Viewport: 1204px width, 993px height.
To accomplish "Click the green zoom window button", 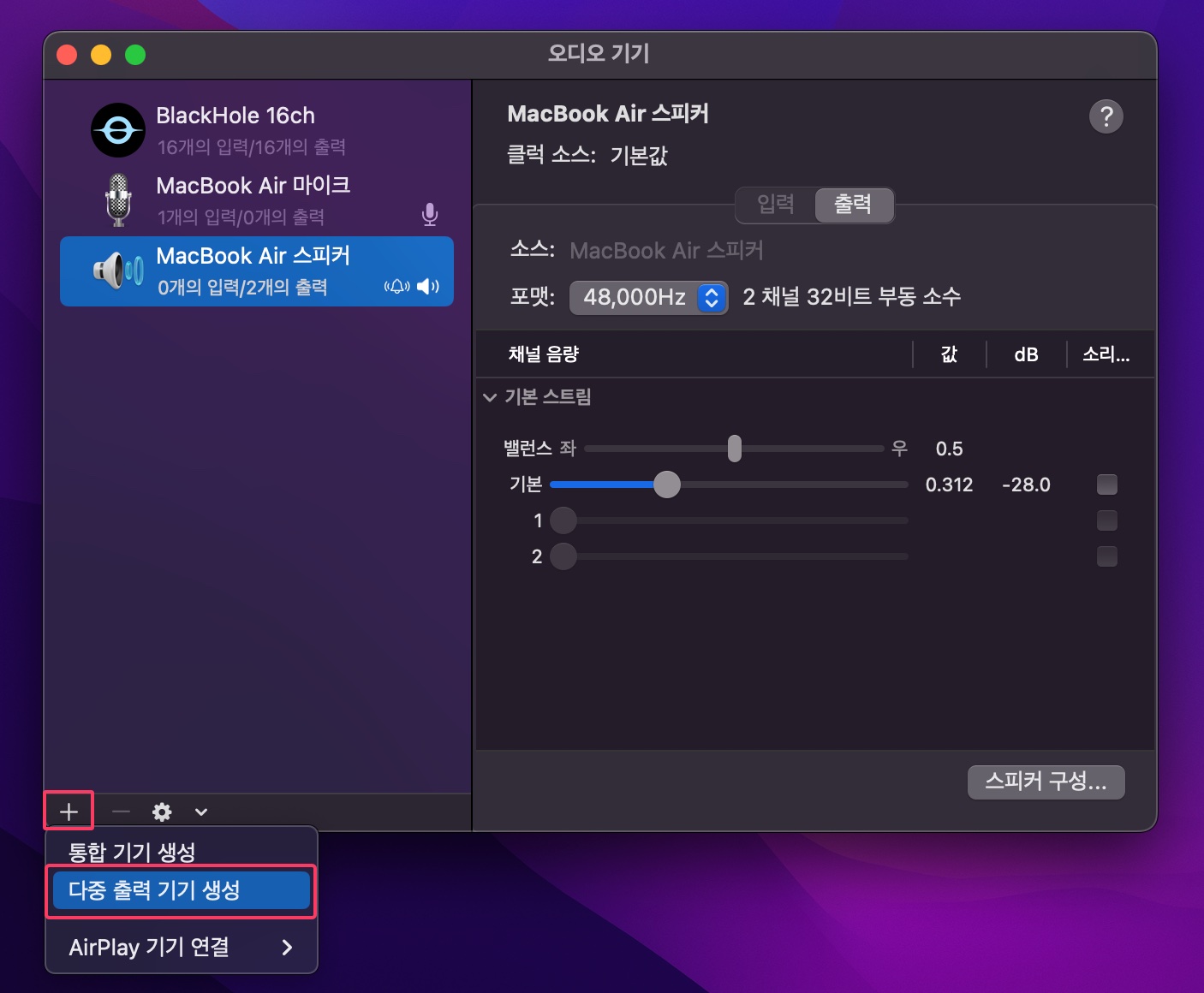I will click(135, 55).
